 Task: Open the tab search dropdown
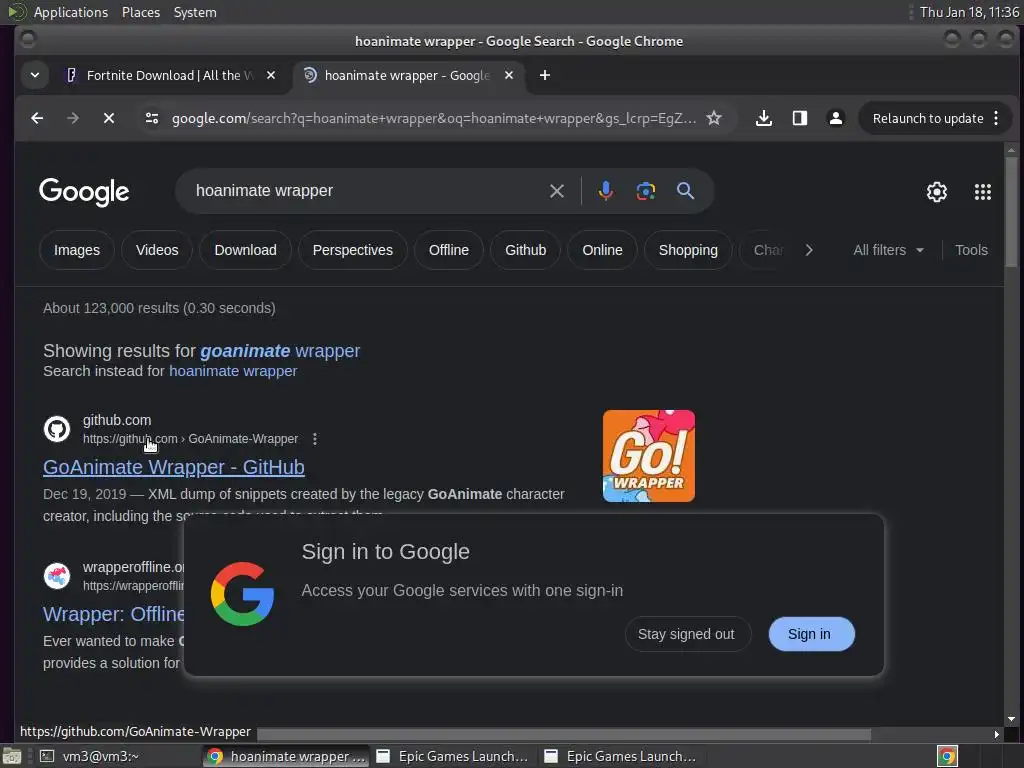[35, 75]
